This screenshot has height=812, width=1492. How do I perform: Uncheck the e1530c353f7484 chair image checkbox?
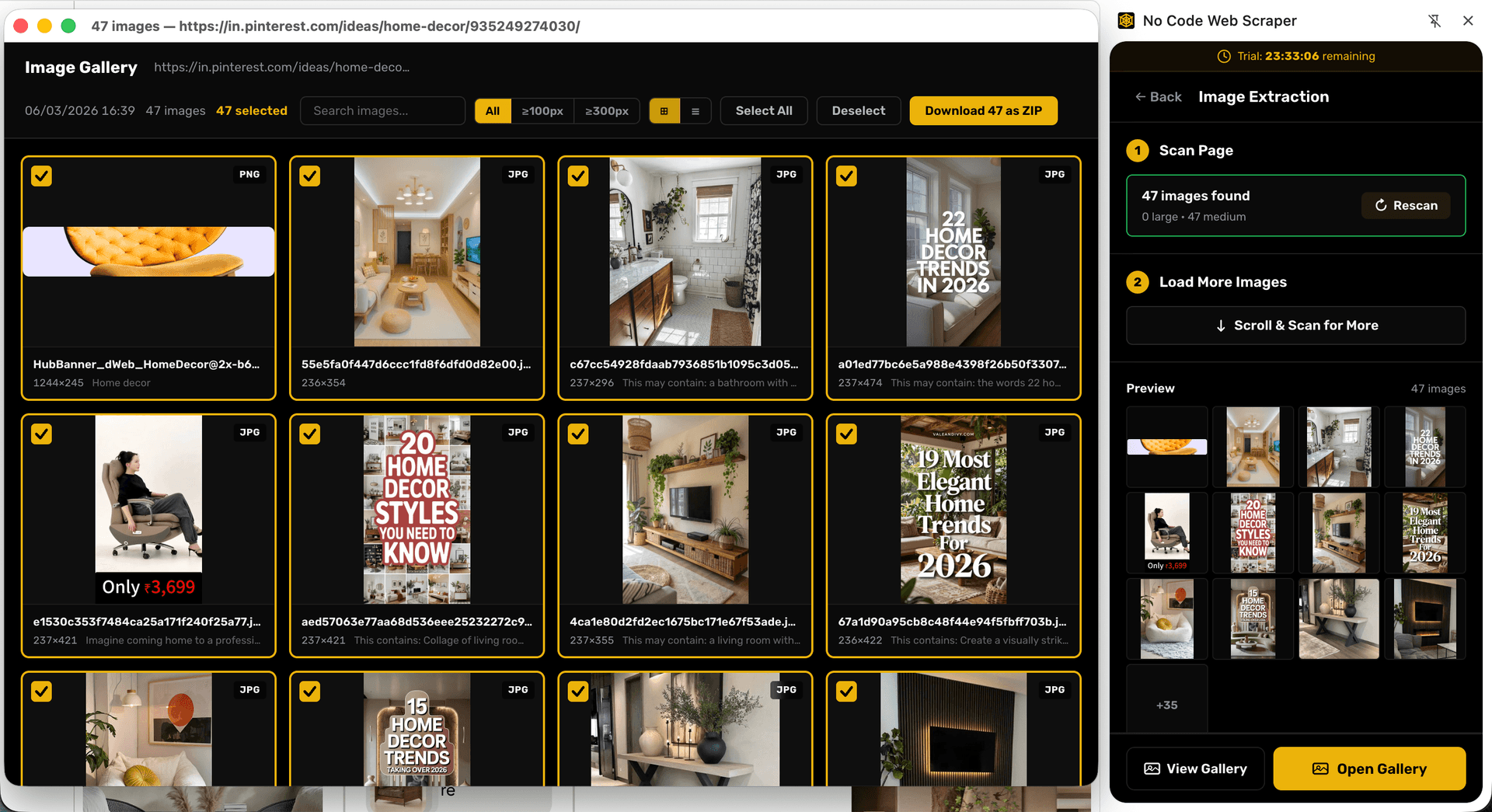point(42,434)
